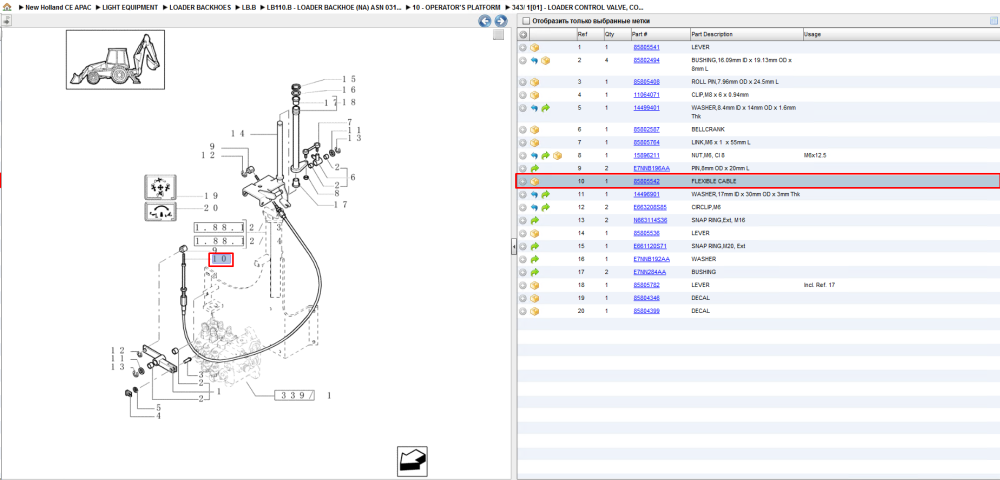The height and width of the screenshot is (480, 1000).
Task: Add FLEXIBLE CABLE with the plus icon
Action: click(523, 182)
